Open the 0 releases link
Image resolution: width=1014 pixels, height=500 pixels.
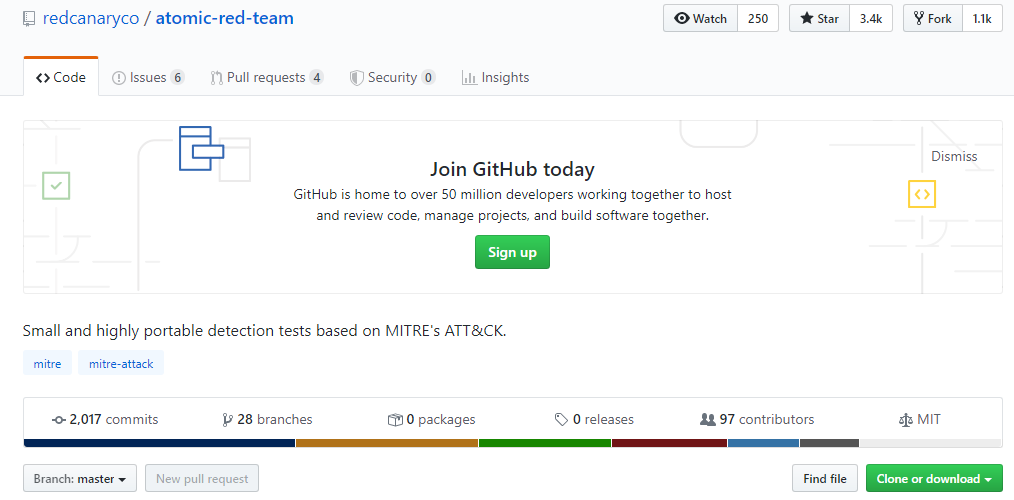pos(594,419)
